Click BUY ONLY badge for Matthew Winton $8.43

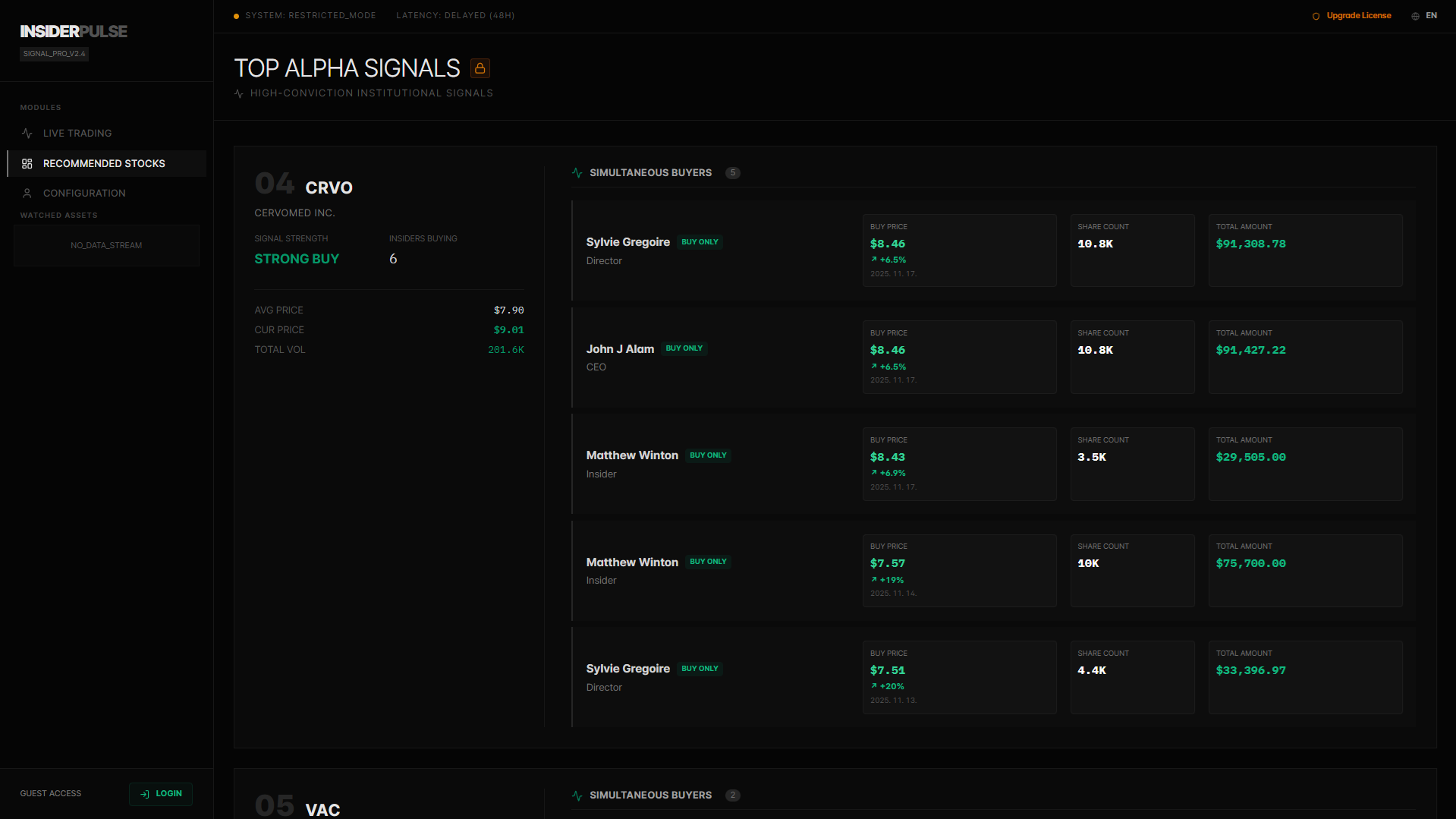(708, 455)
